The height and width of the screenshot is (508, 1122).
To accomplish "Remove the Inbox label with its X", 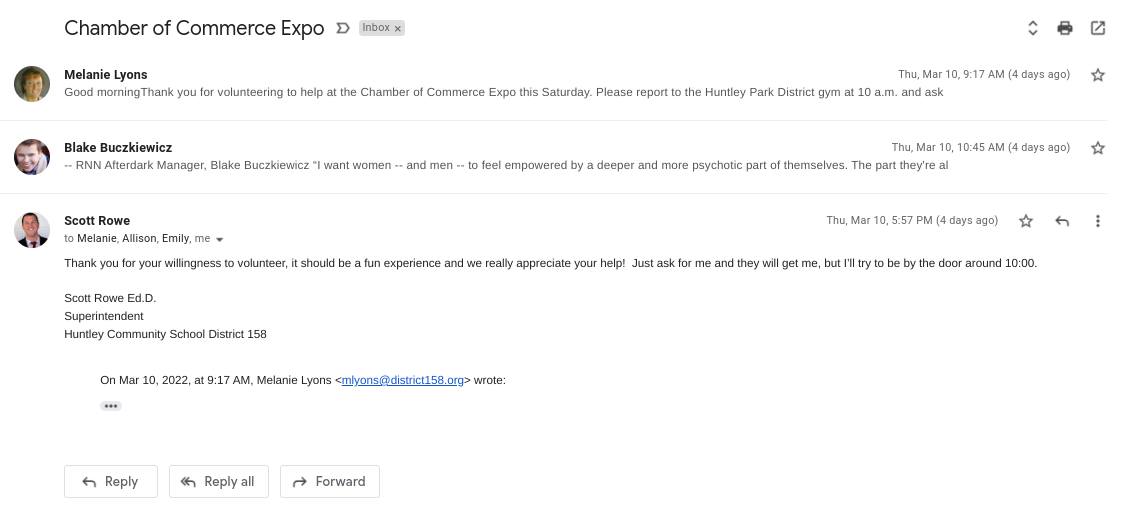I will (x=398, y=29).
